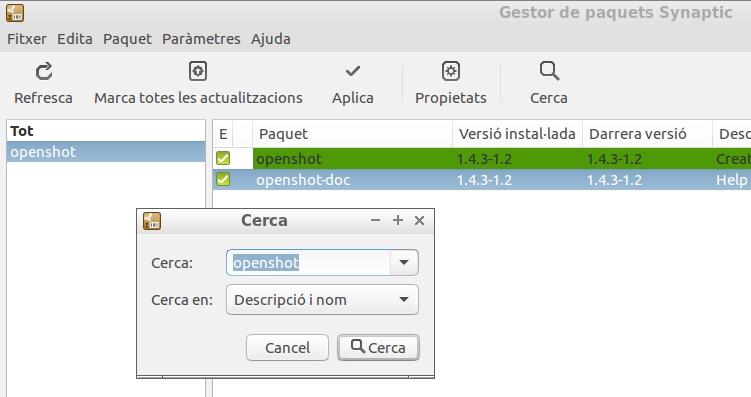Toggle the openshot-doc package status checkbox

(223, 180)
